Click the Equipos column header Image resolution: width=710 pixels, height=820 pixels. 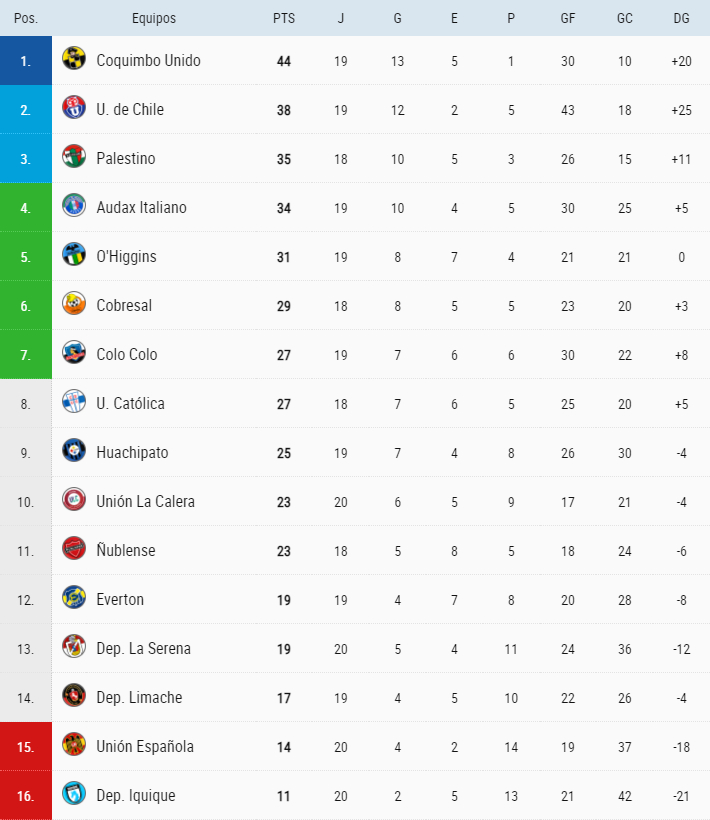point(153,18)
